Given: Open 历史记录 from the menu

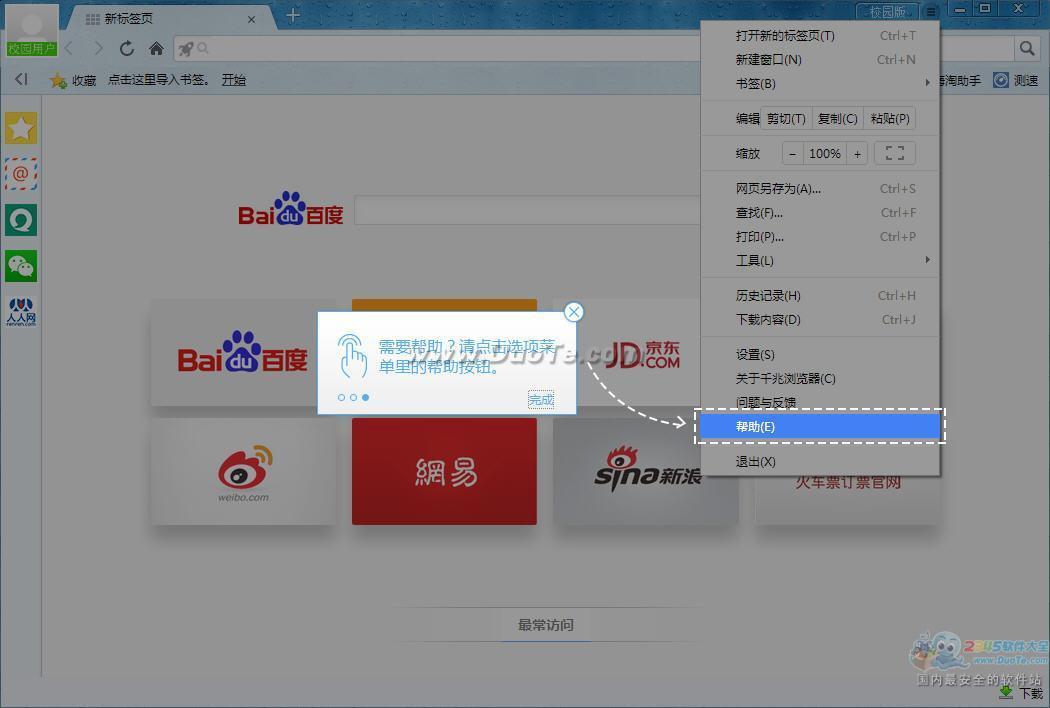Looking at the screenshot, I should coord(820,295).
